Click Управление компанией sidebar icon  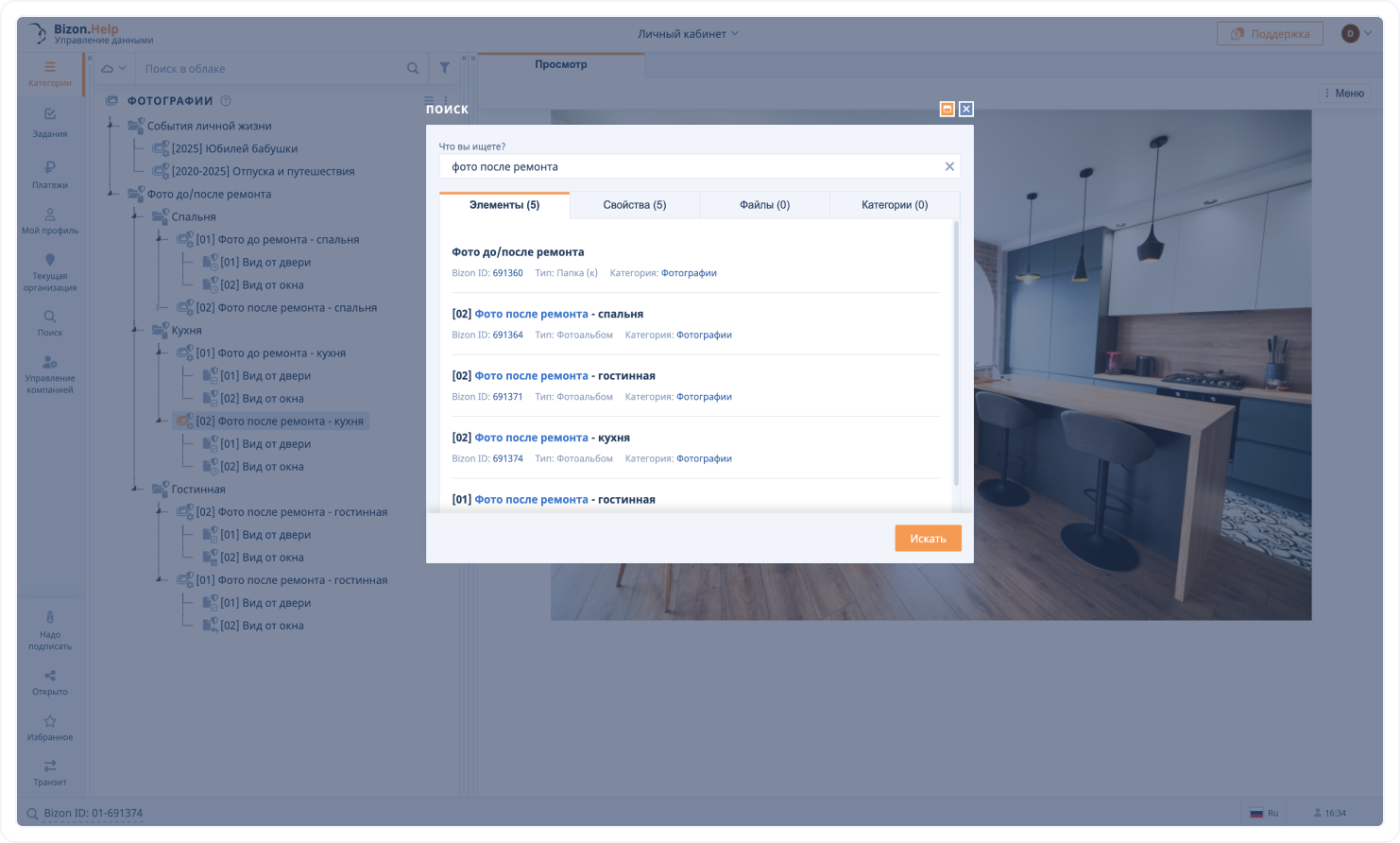point(50,374)
